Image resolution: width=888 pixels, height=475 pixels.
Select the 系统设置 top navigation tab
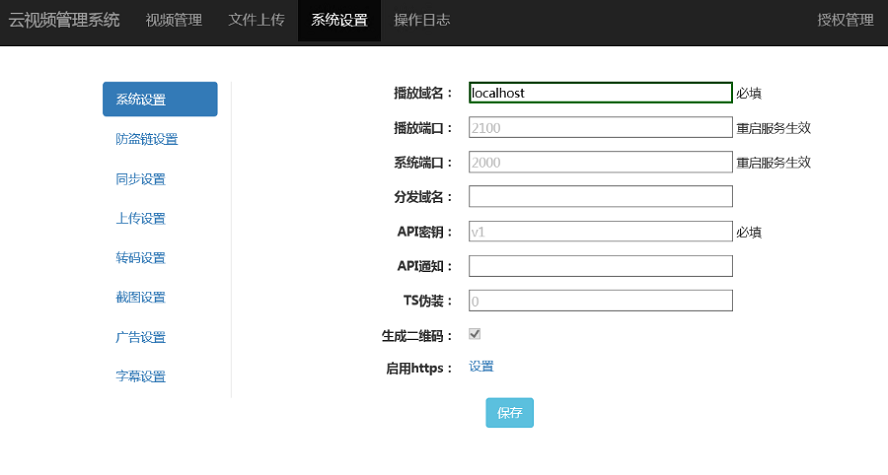pyautogui.click(x=339, y=20)
